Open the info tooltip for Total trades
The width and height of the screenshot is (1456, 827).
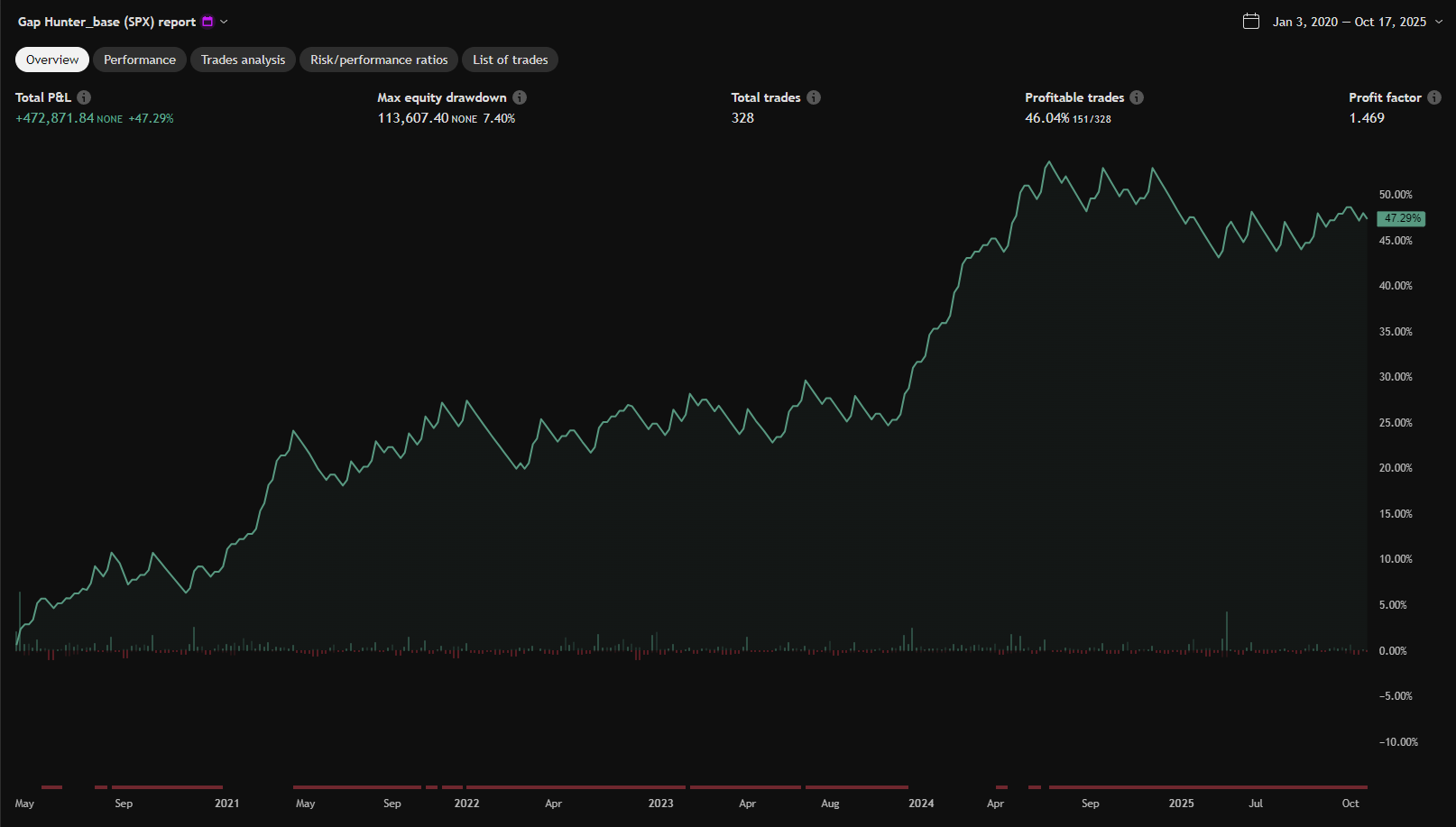pos(814,97)
